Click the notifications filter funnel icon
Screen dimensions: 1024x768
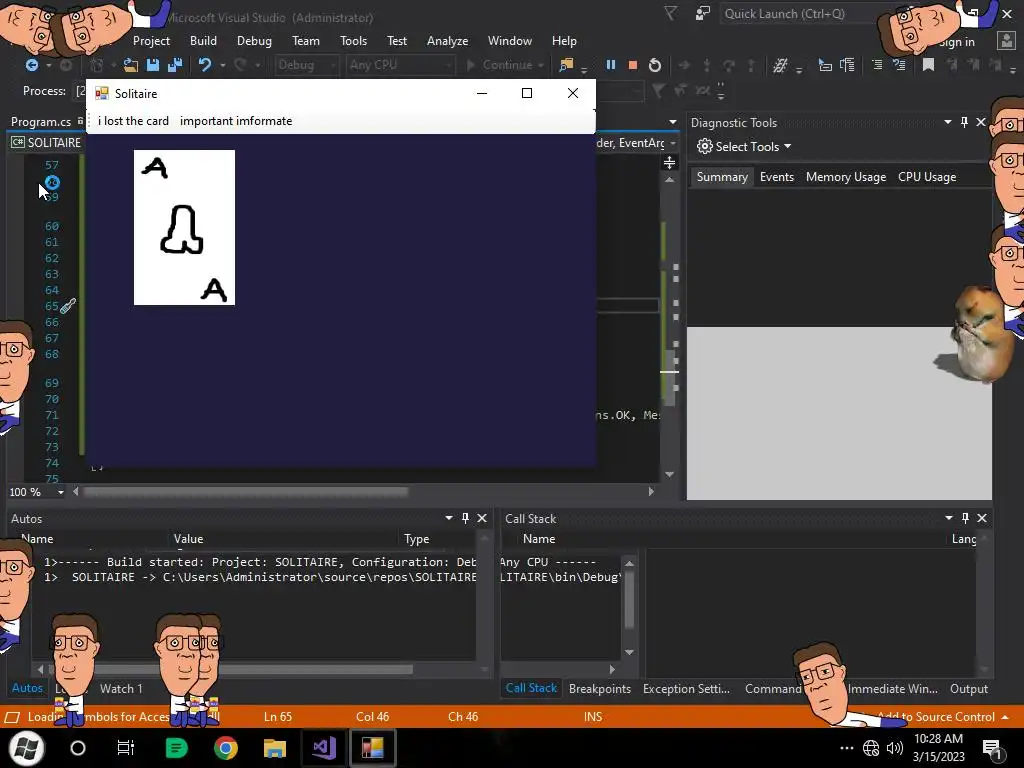(671, 13)
